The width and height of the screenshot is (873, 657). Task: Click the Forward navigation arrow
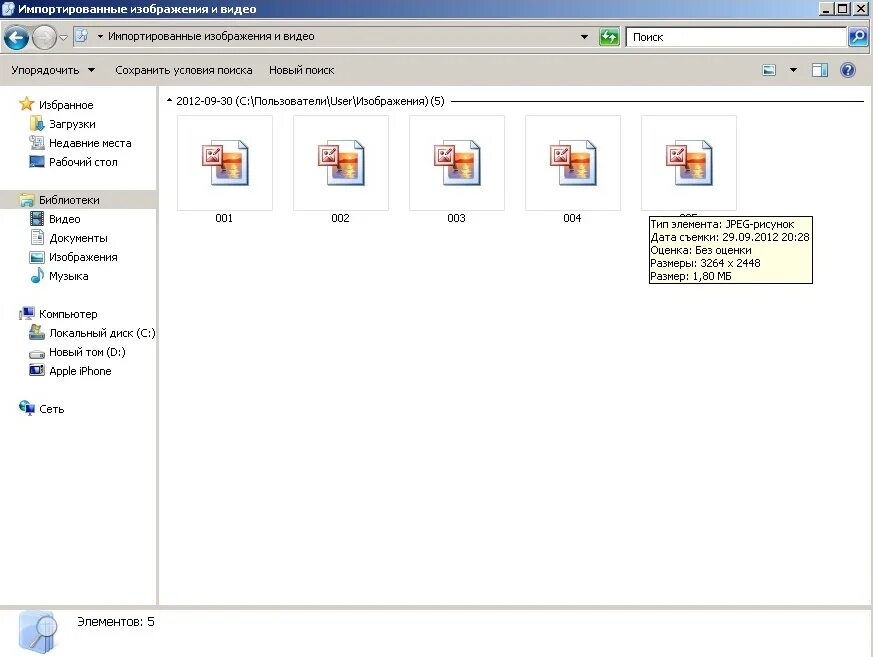tap(45, 38)
